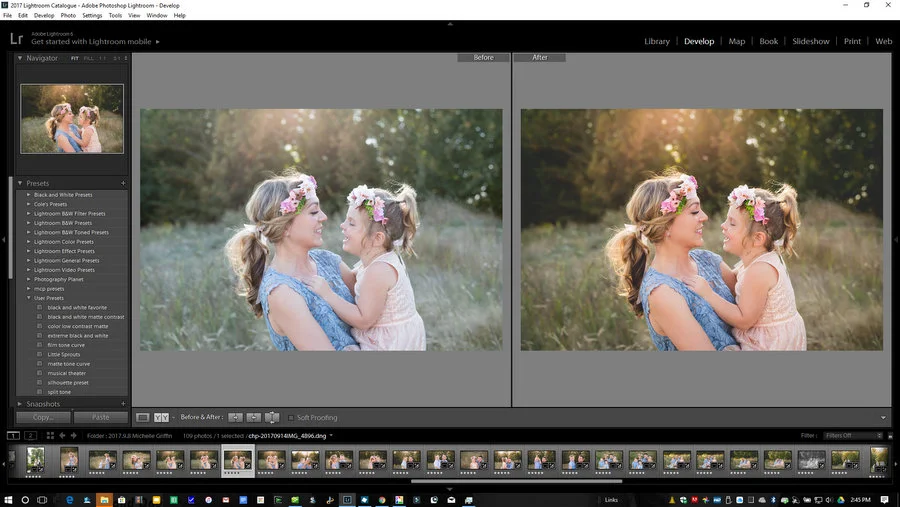The width and height of the screenshot is (900, 507).
Task: Click the Navigator preview thumbnail
Action: point(72,119)
